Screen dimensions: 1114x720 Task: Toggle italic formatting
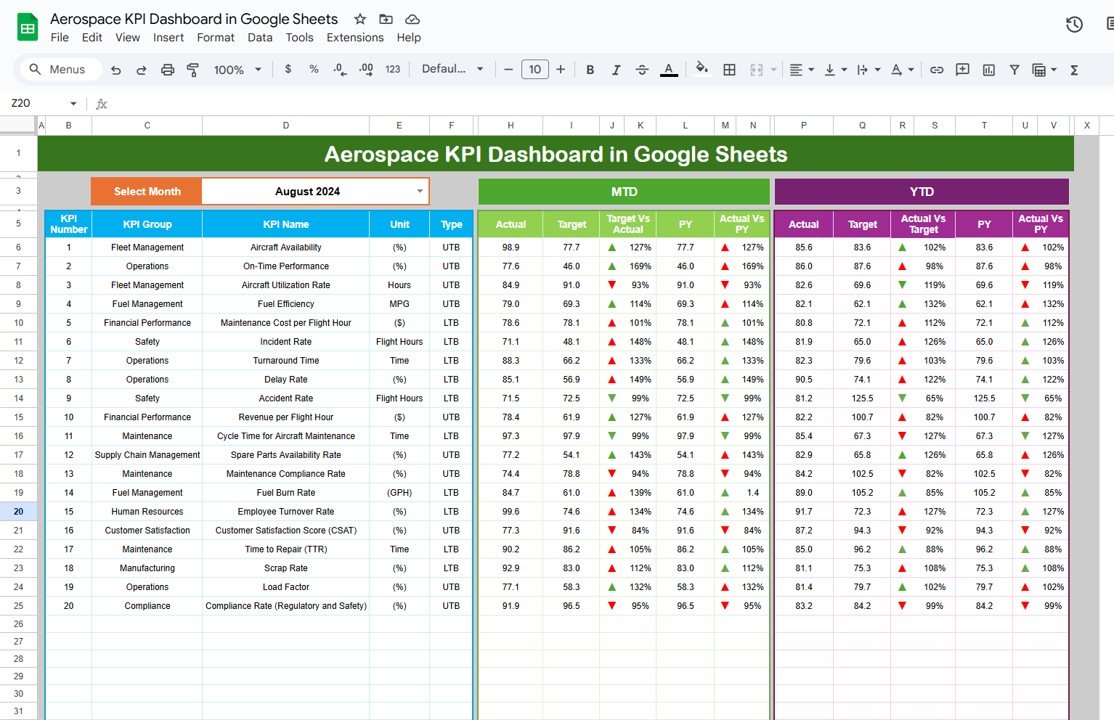click(x=616, y=70)
